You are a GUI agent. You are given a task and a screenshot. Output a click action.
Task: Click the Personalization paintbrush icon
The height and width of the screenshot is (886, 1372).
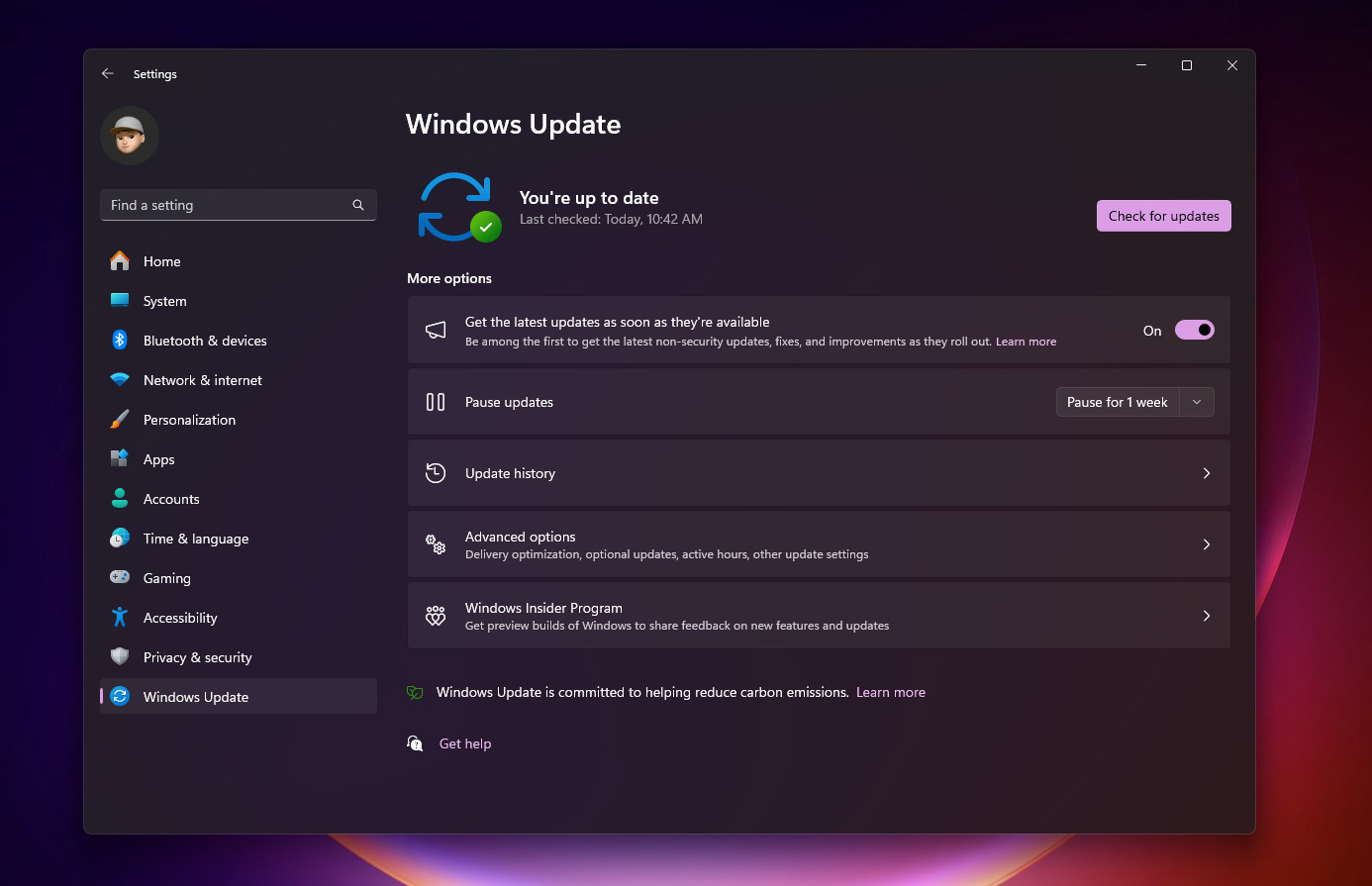120,420
